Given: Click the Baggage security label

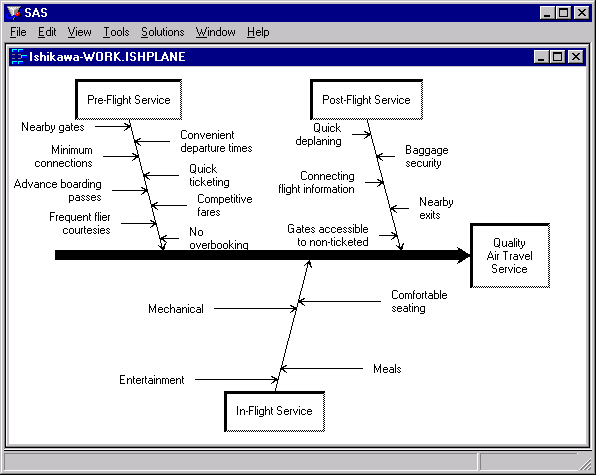Looking at the screenshot, I should pyautogui.click(x=427, y=156).
